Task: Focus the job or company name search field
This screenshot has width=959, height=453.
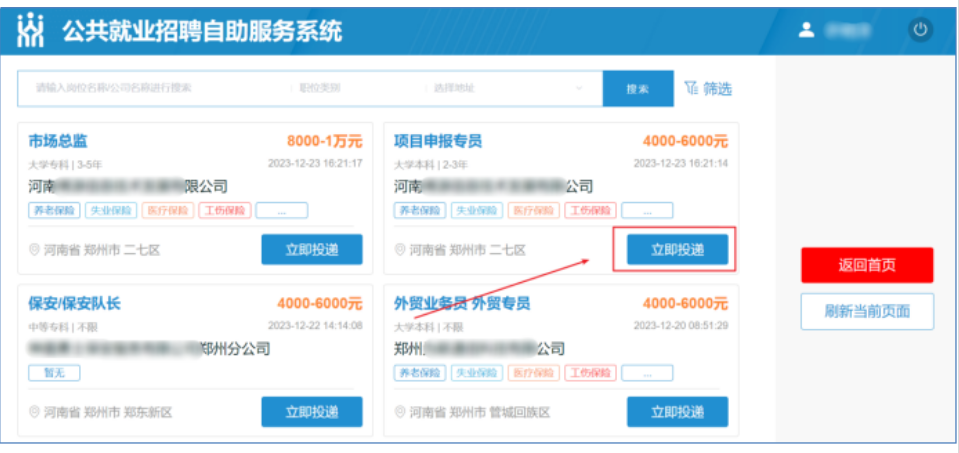Action: tap(150, 88)
